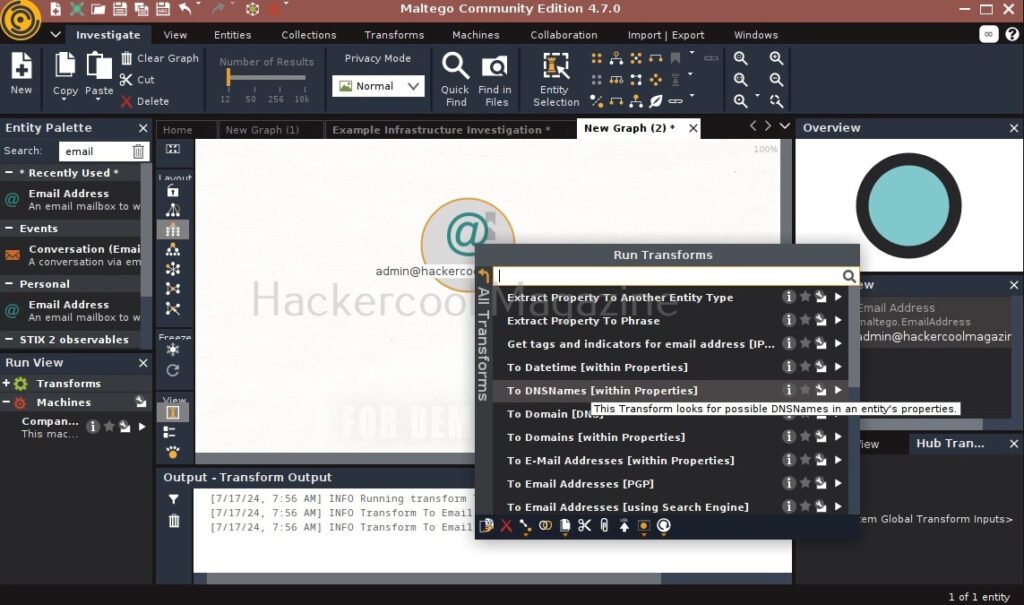Click Number of Results slider handle
Screen dimensions: 1024x605
click(x=228, y=77)
